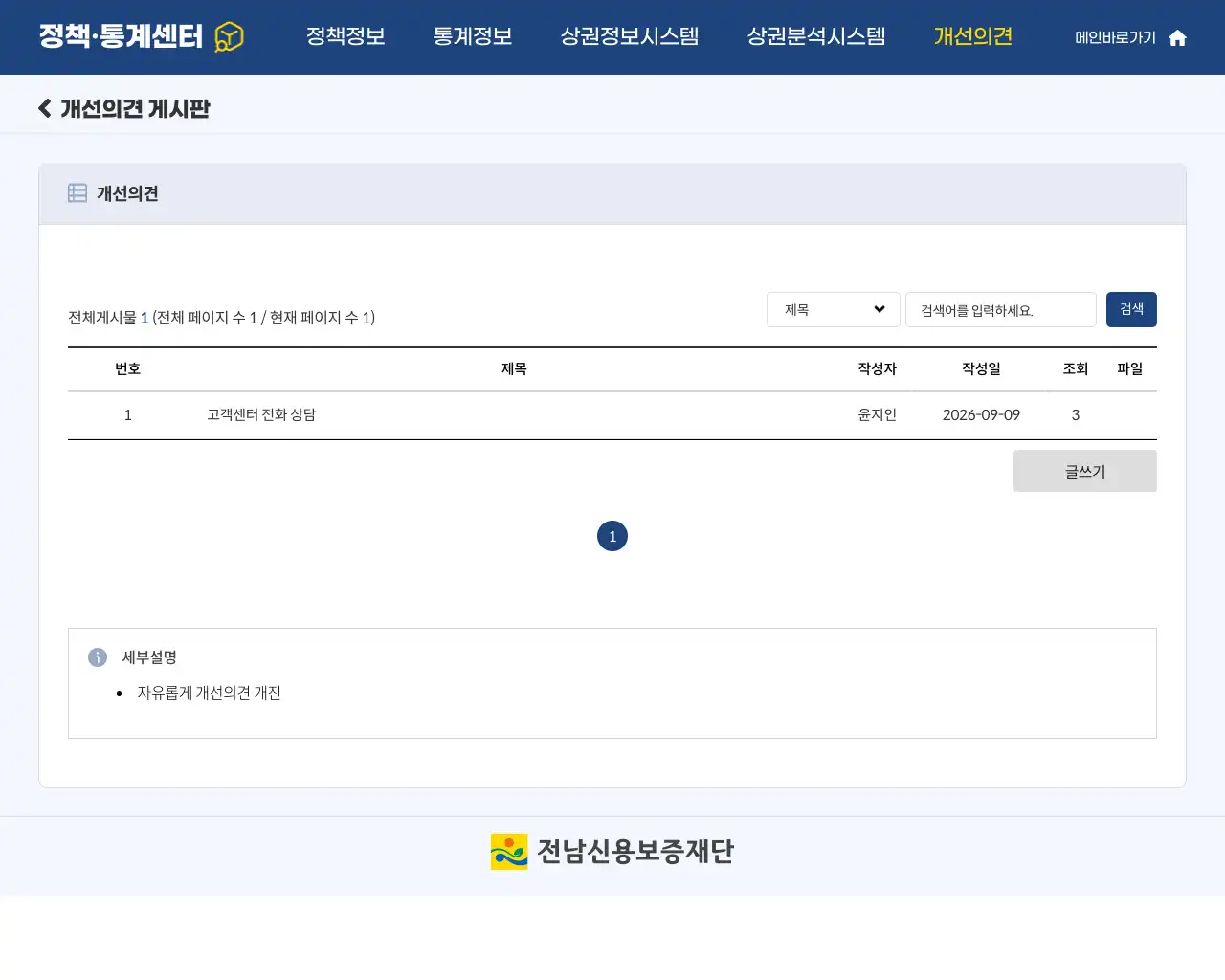Click the list icon beside 개선의견 panel title

pos(78,193)
